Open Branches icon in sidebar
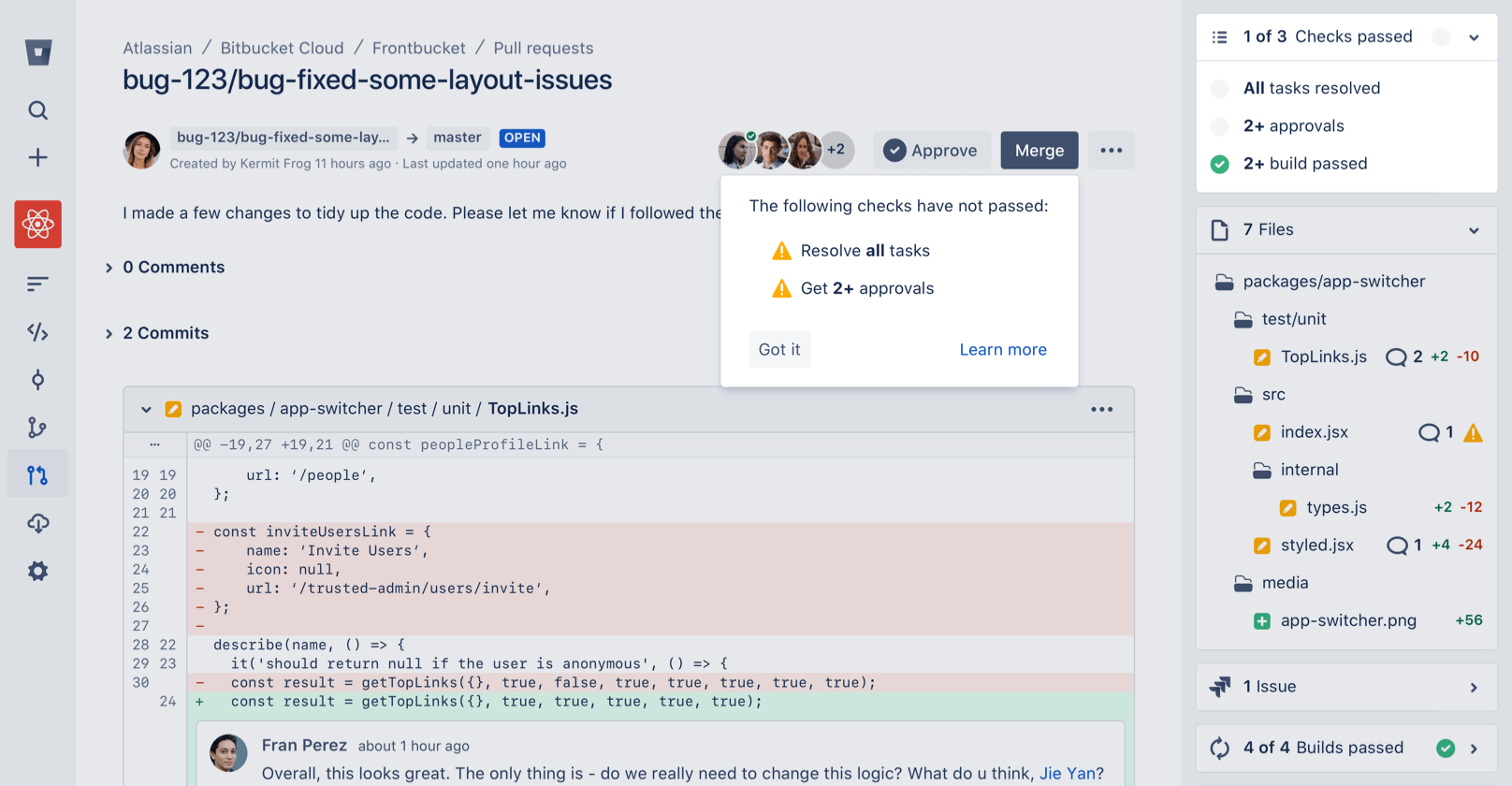Image resolution: width=1512 pixels, height=786 pixels. point(38,428)
